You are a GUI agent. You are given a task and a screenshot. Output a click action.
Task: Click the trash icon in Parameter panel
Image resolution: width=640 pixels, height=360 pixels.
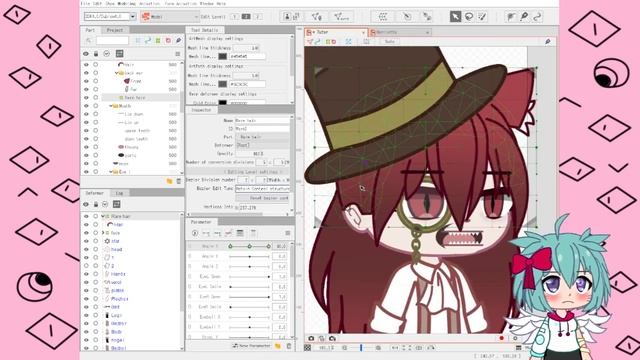[x=289, y=346]
